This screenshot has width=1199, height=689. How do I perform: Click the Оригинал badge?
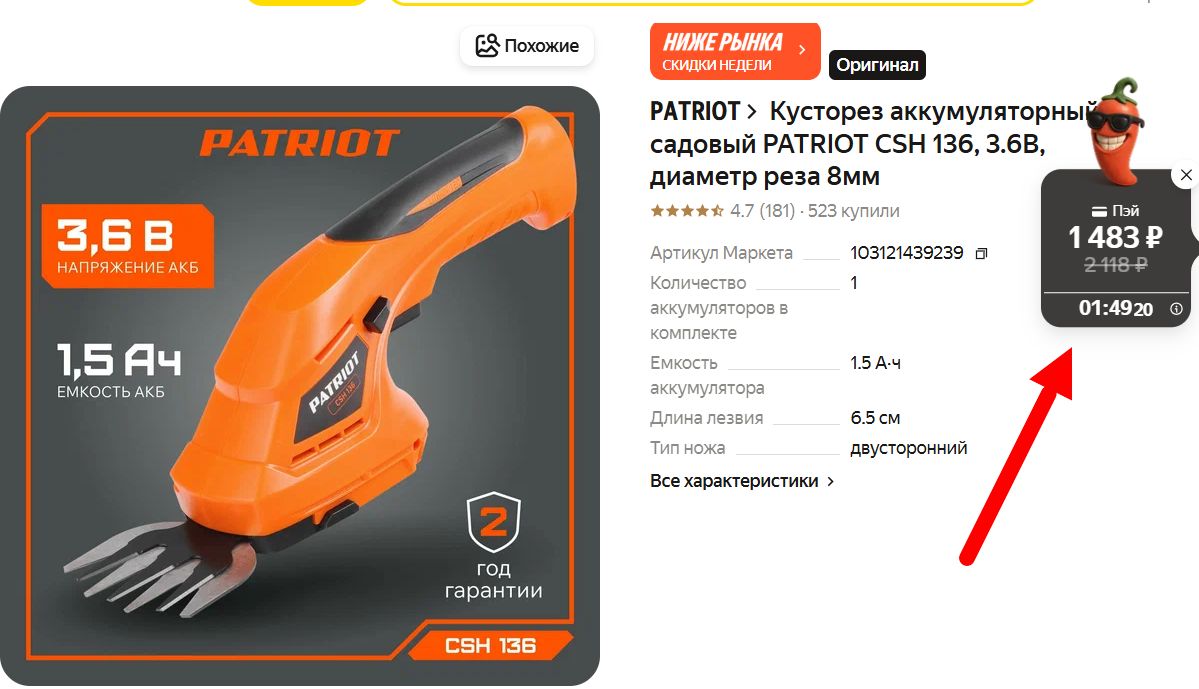877,65
